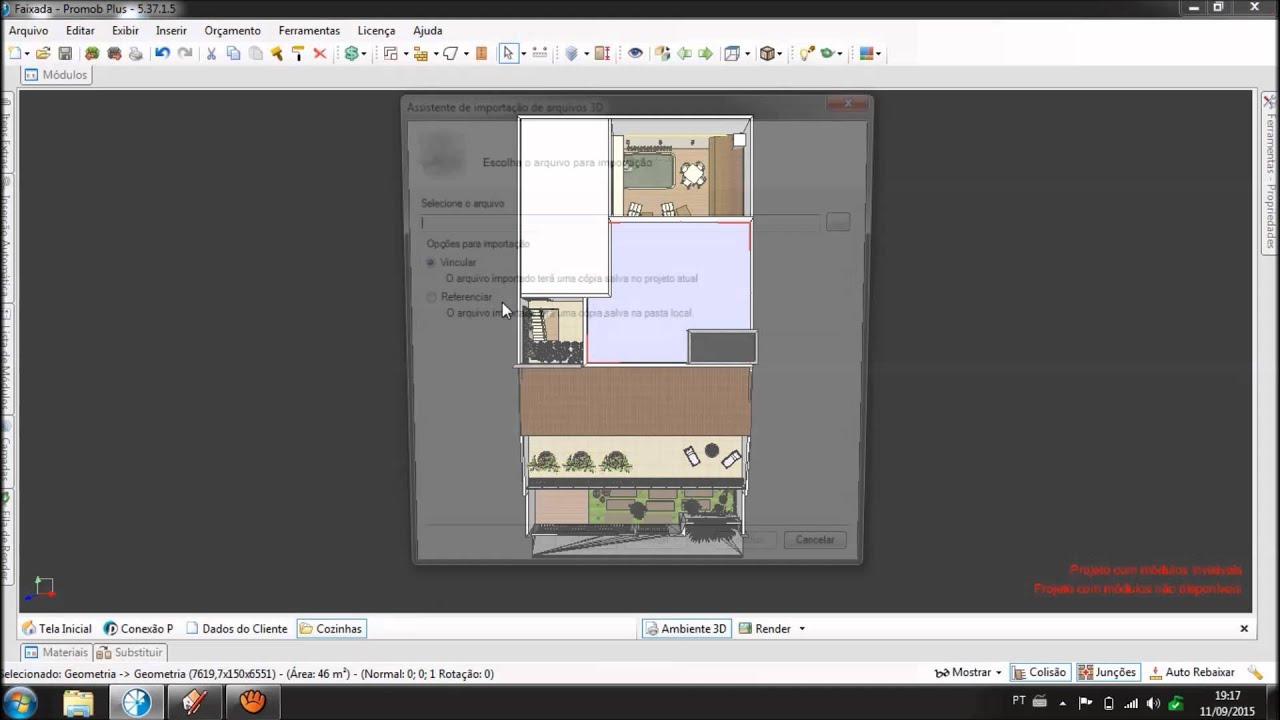The width and height of the screenshot is (1280, 720).
Task: Click the Ambiente 3D button
Action: [686, 629]
